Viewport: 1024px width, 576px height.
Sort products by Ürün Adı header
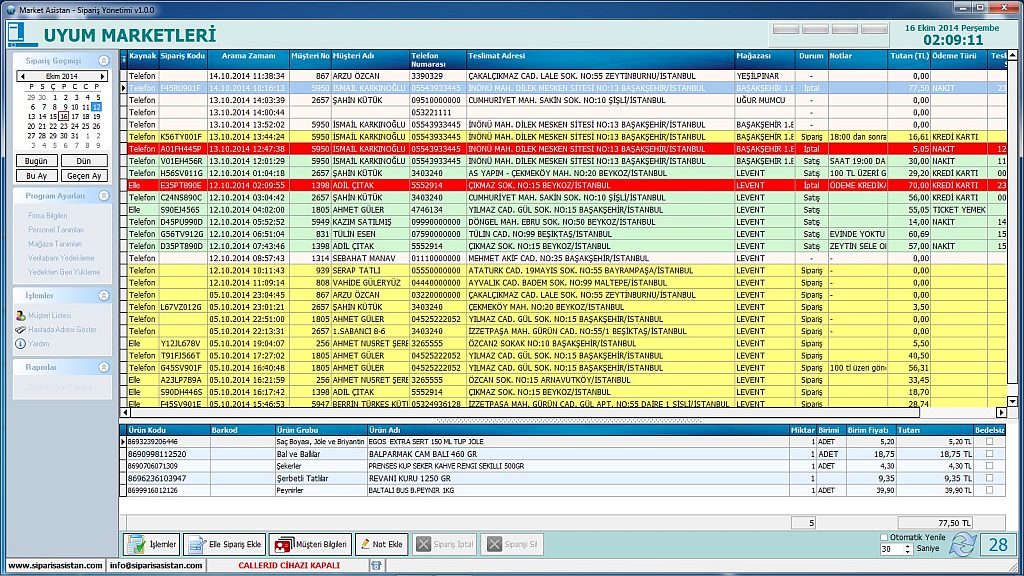(578, 430)
